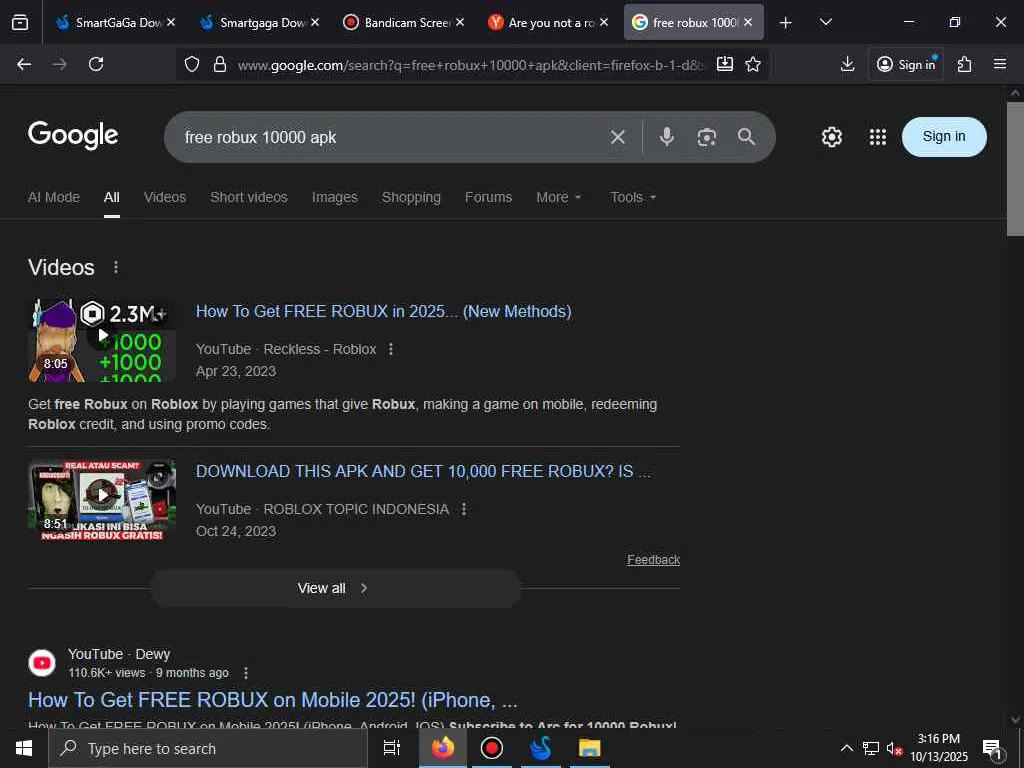Image resolution: width=1024 pixels, height=768 pixels.
Task: View all video results
Action: (336, 588)
